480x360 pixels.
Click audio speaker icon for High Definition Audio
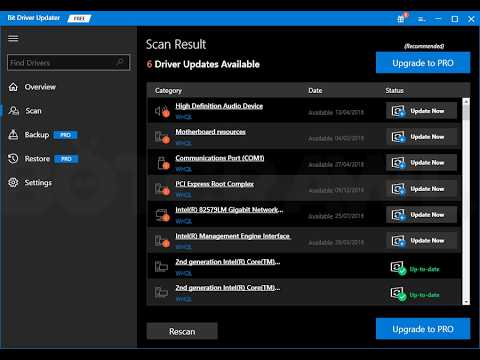click(162, 111)
